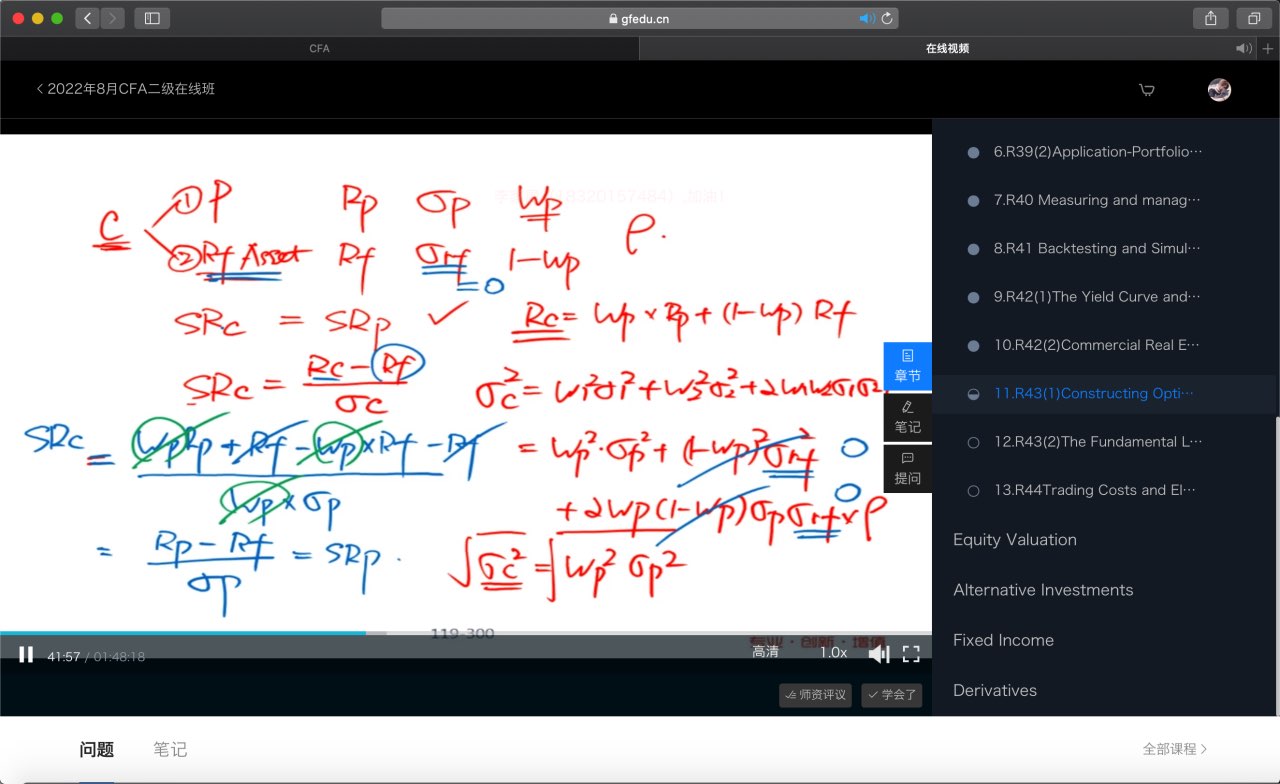Viewport: 1280px width, 784px height.
Task: Expand the Alternative Investments section
Action: 1043,590
